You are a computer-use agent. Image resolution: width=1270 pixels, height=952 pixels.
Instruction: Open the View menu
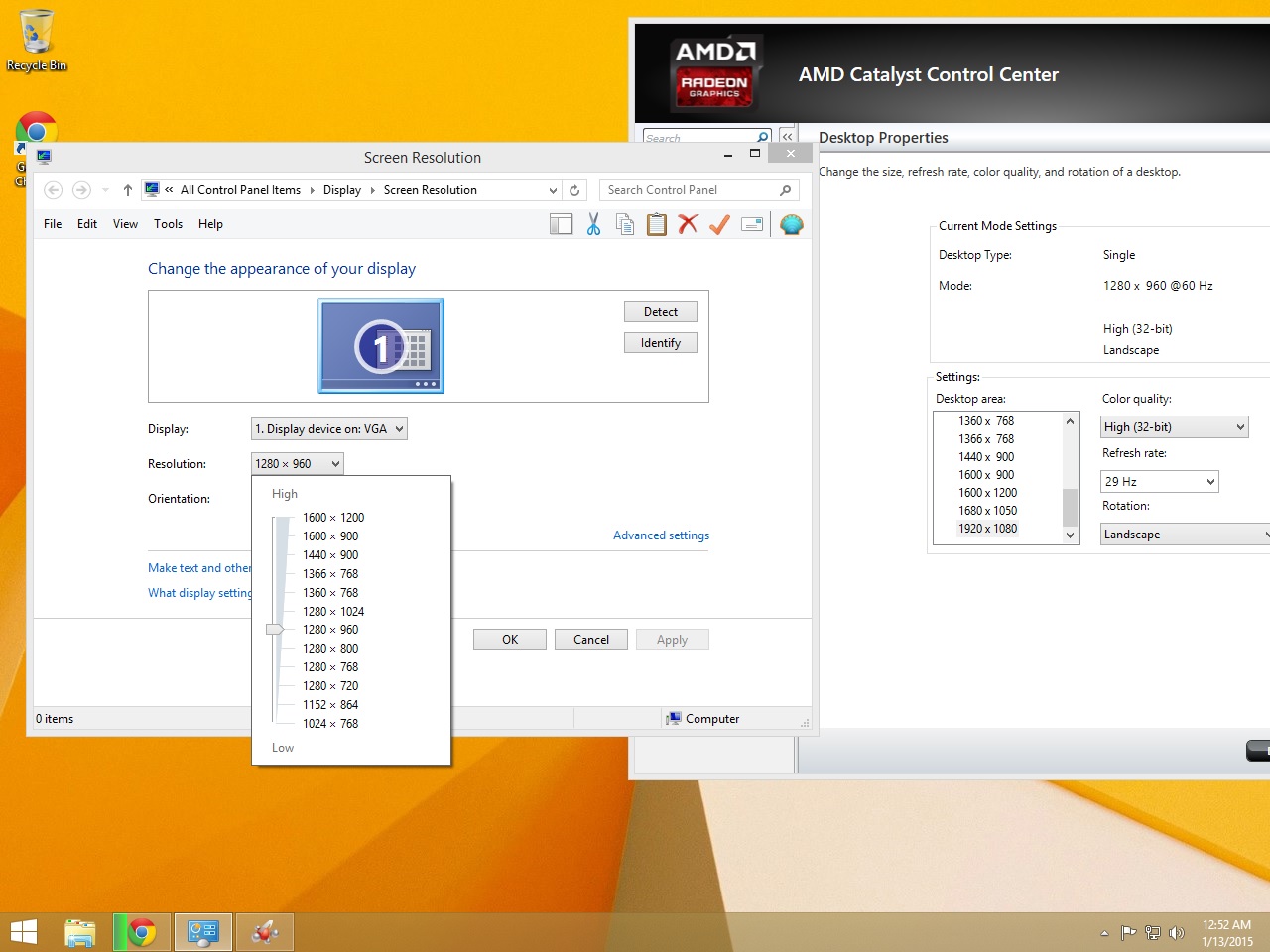point(125,224)
